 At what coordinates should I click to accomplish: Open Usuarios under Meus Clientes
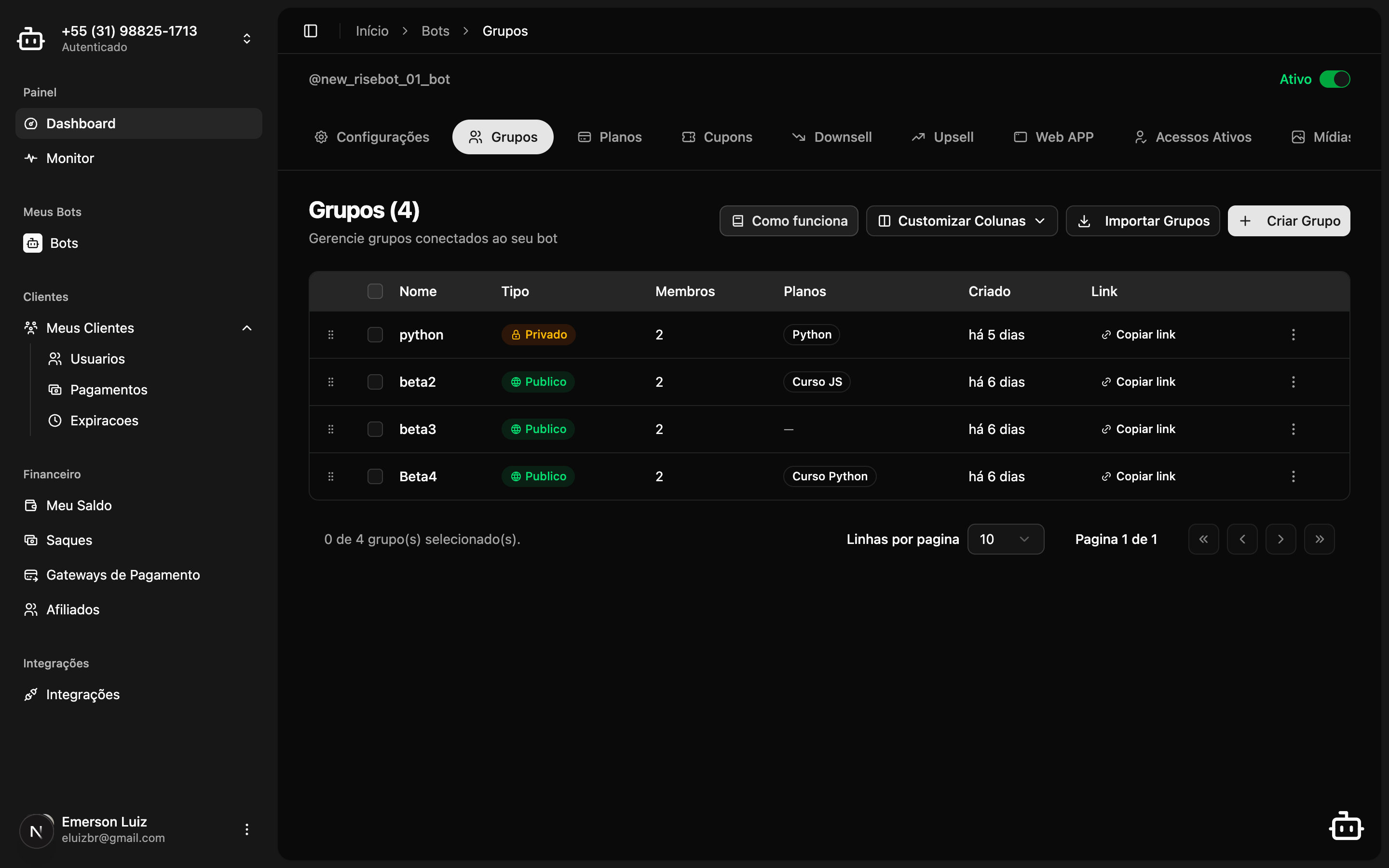(x=150, y=359)
